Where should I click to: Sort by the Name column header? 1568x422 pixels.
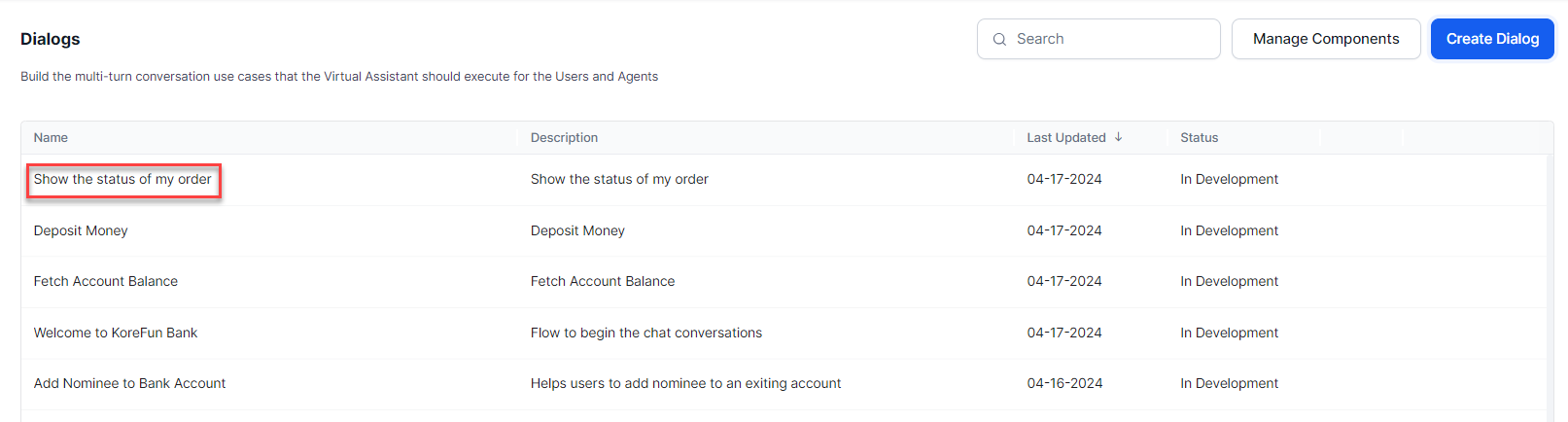[x=51, y=138]
